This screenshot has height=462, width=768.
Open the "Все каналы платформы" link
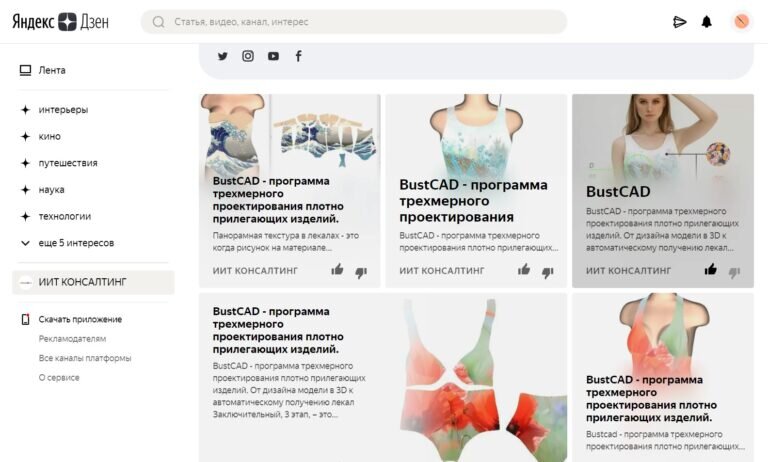click(x=85, y=358)
